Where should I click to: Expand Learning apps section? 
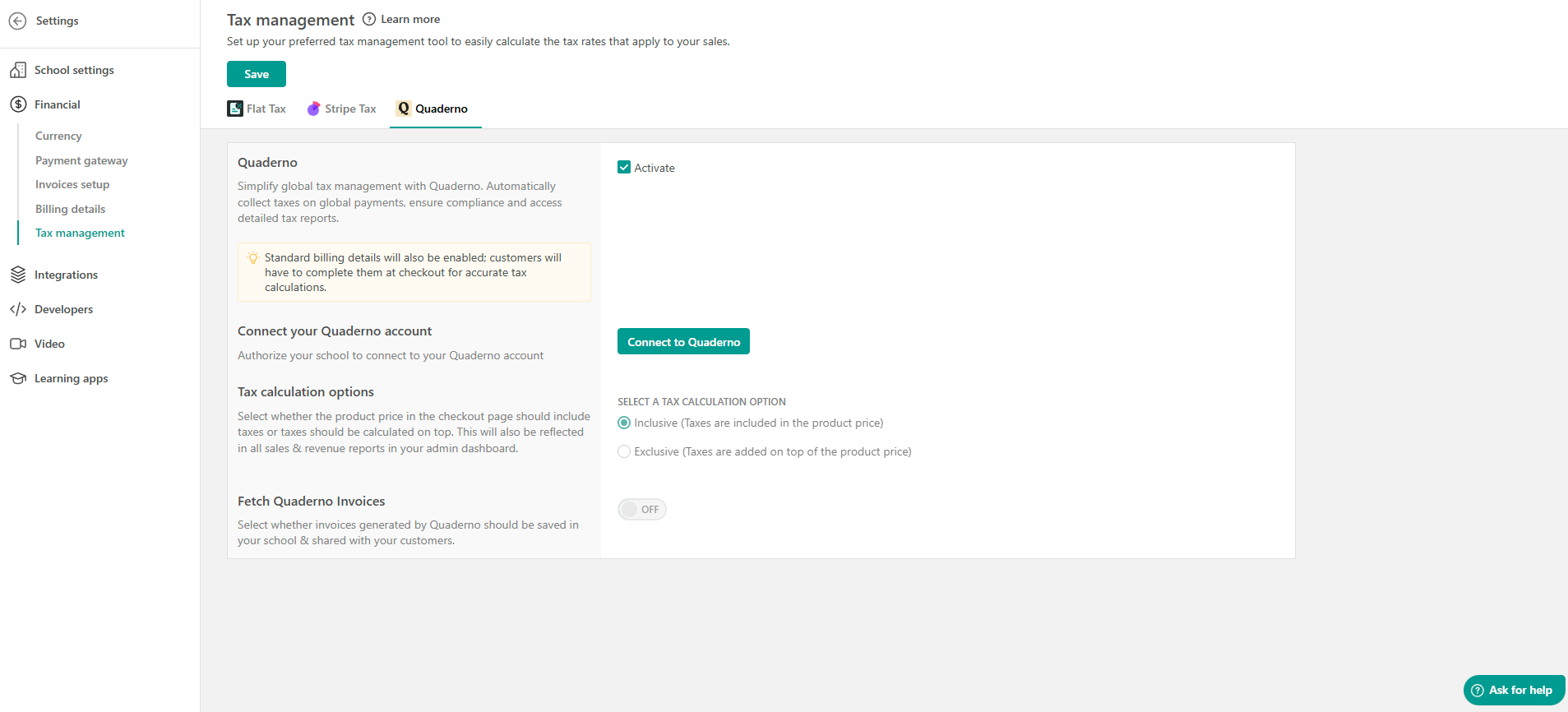click(x=71, y=378)
